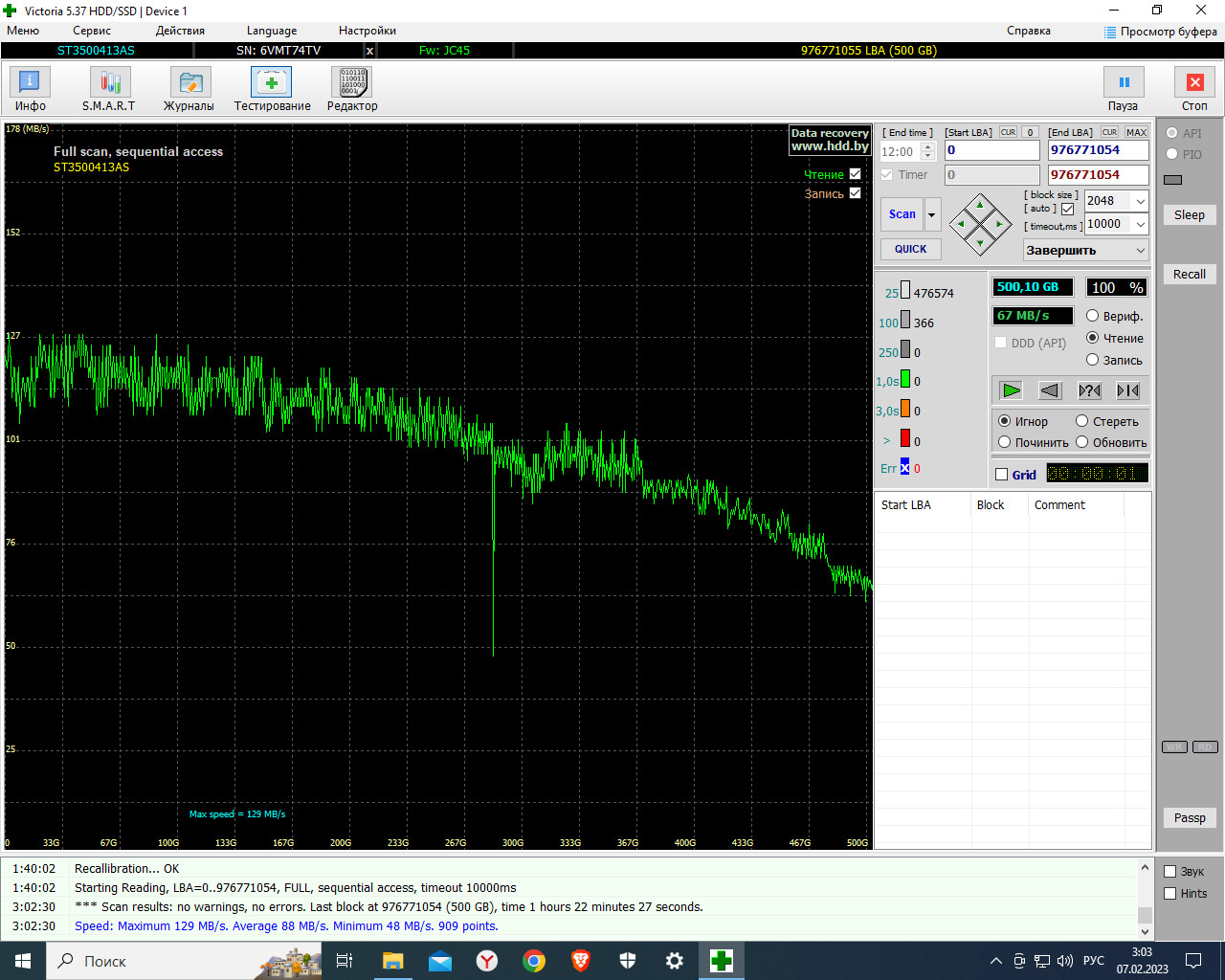Click the Start LBA input field
Image resolution: width=1225 pixels, height=980 pixels.
click(x=991, y=150)
